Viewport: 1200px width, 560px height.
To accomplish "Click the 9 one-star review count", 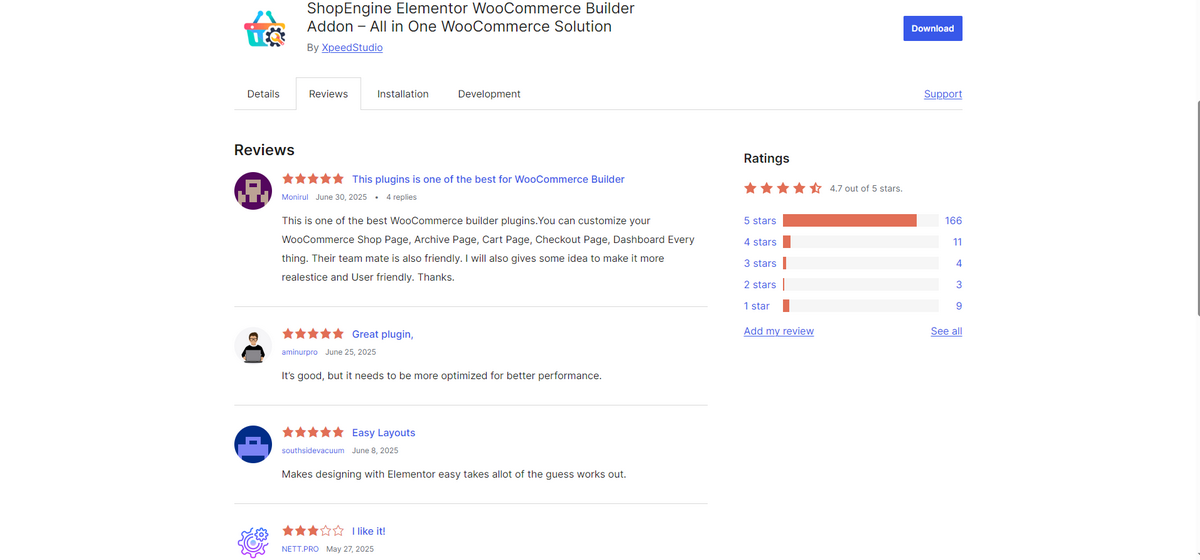I will tap(959, 306).
